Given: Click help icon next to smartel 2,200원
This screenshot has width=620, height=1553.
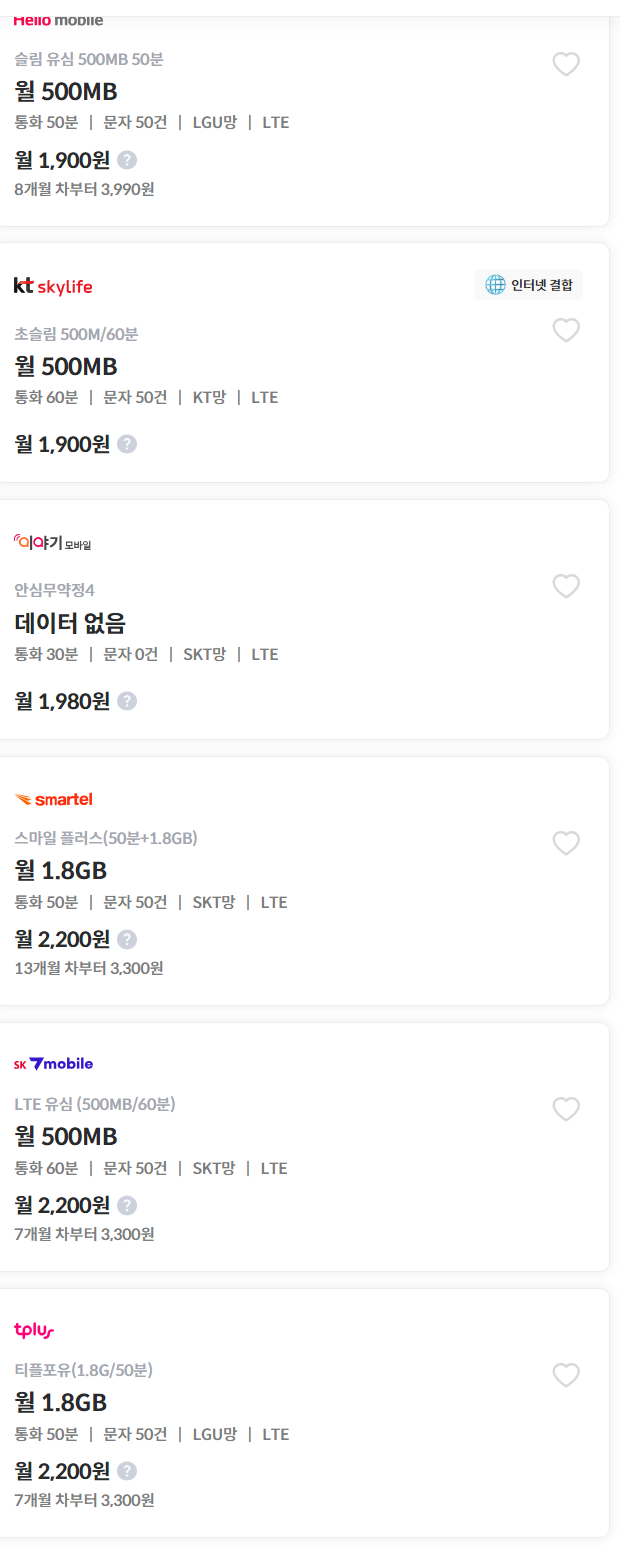Looking at the screenshot, I should pyautogui.click(x=127, y=939).
